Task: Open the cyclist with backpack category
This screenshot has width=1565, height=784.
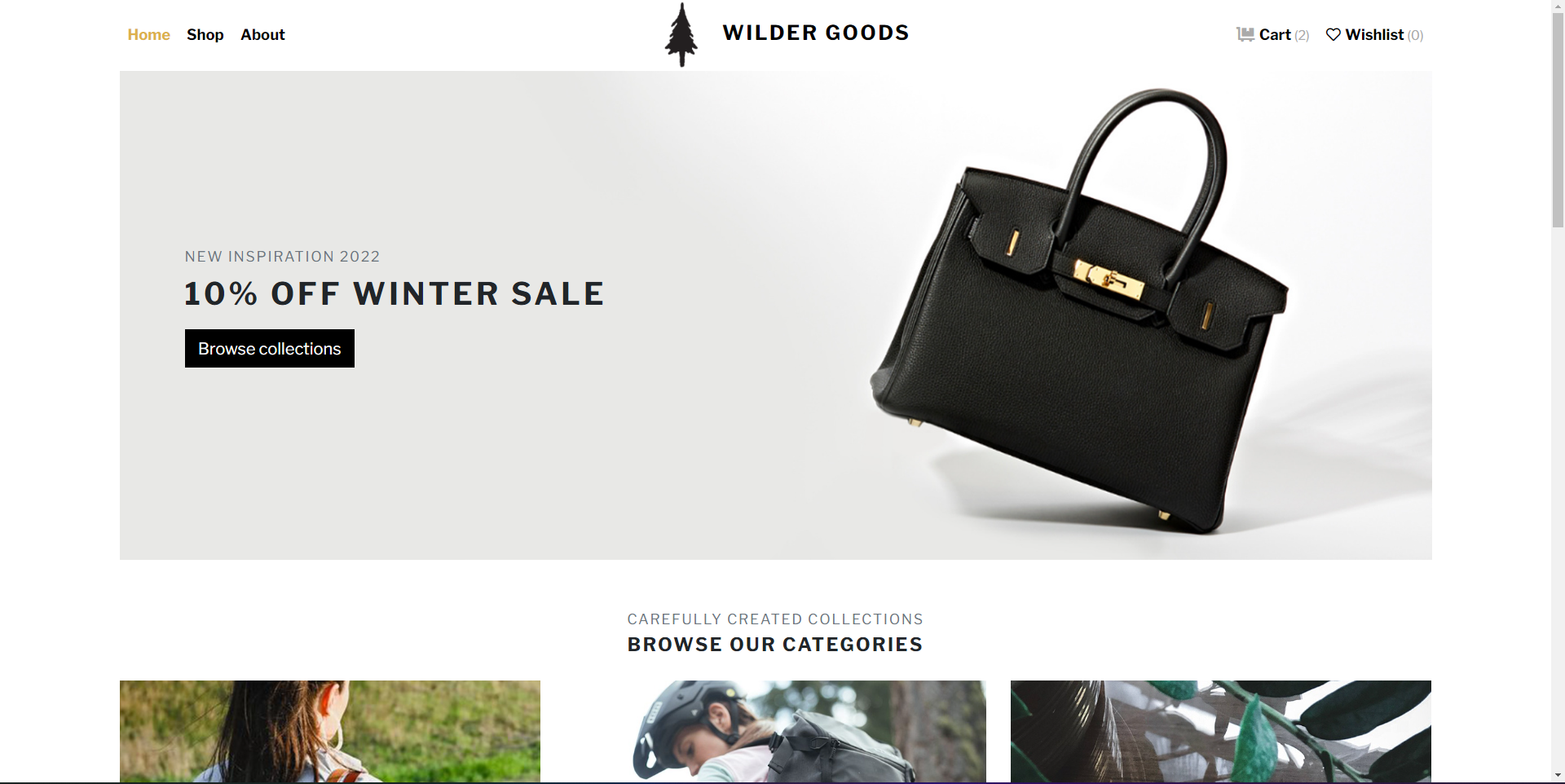Action: 809,731
